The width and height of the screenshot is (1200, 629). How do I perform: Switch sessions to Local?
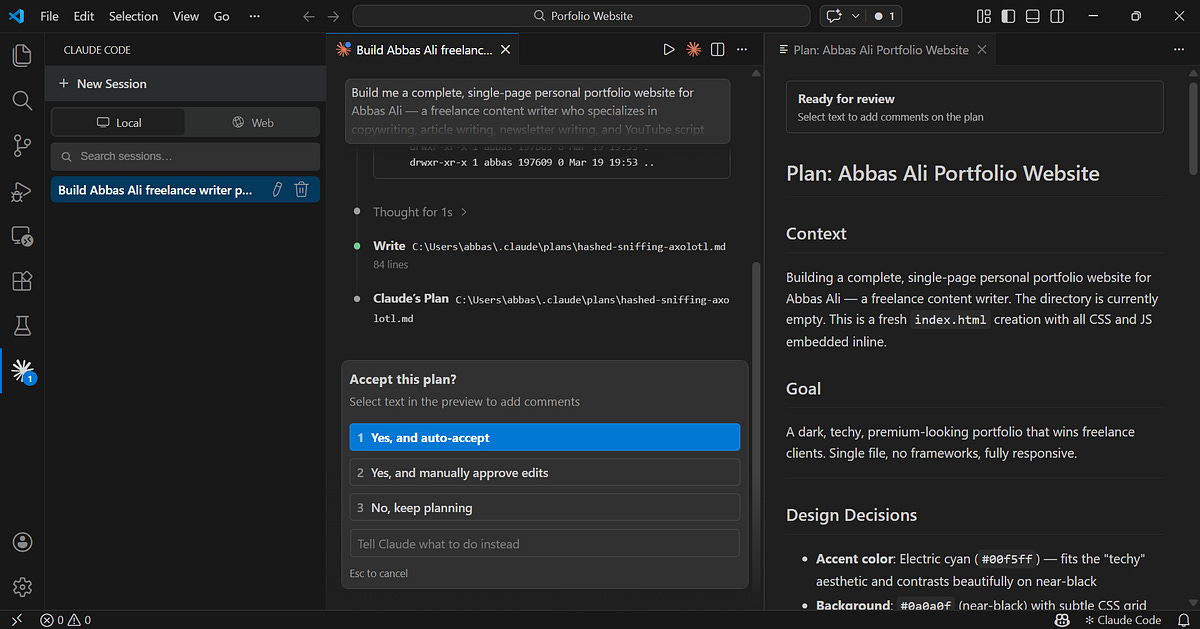tap(118, 122)
